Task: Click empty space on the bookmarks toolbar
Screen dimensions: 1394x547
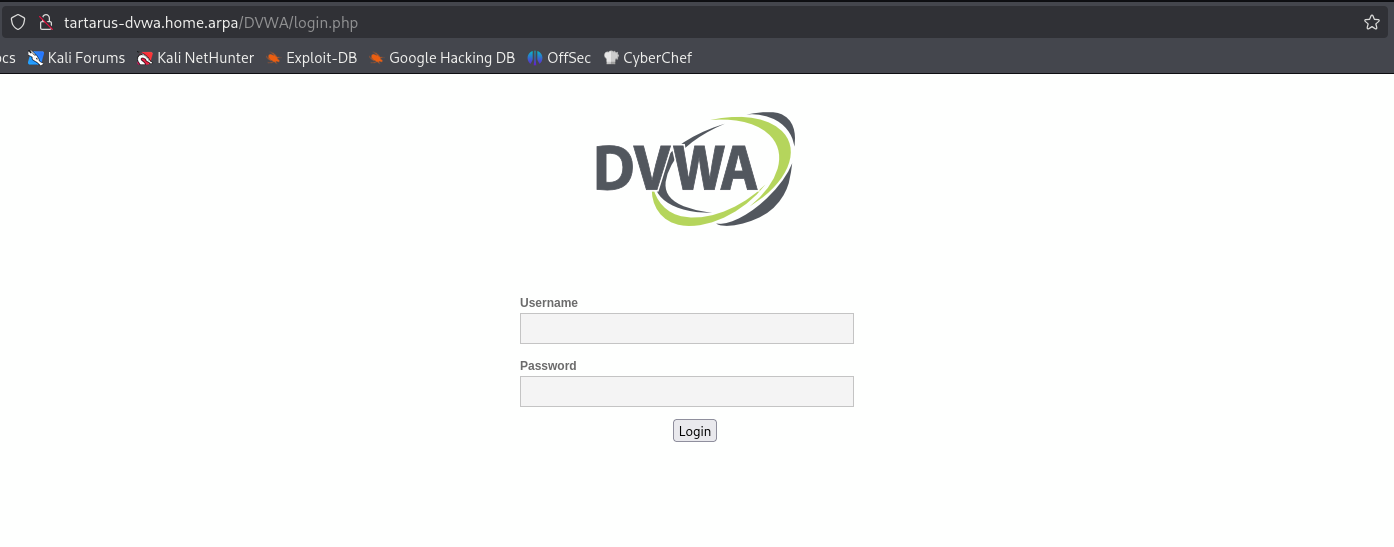Action: tap(1000, 58)
